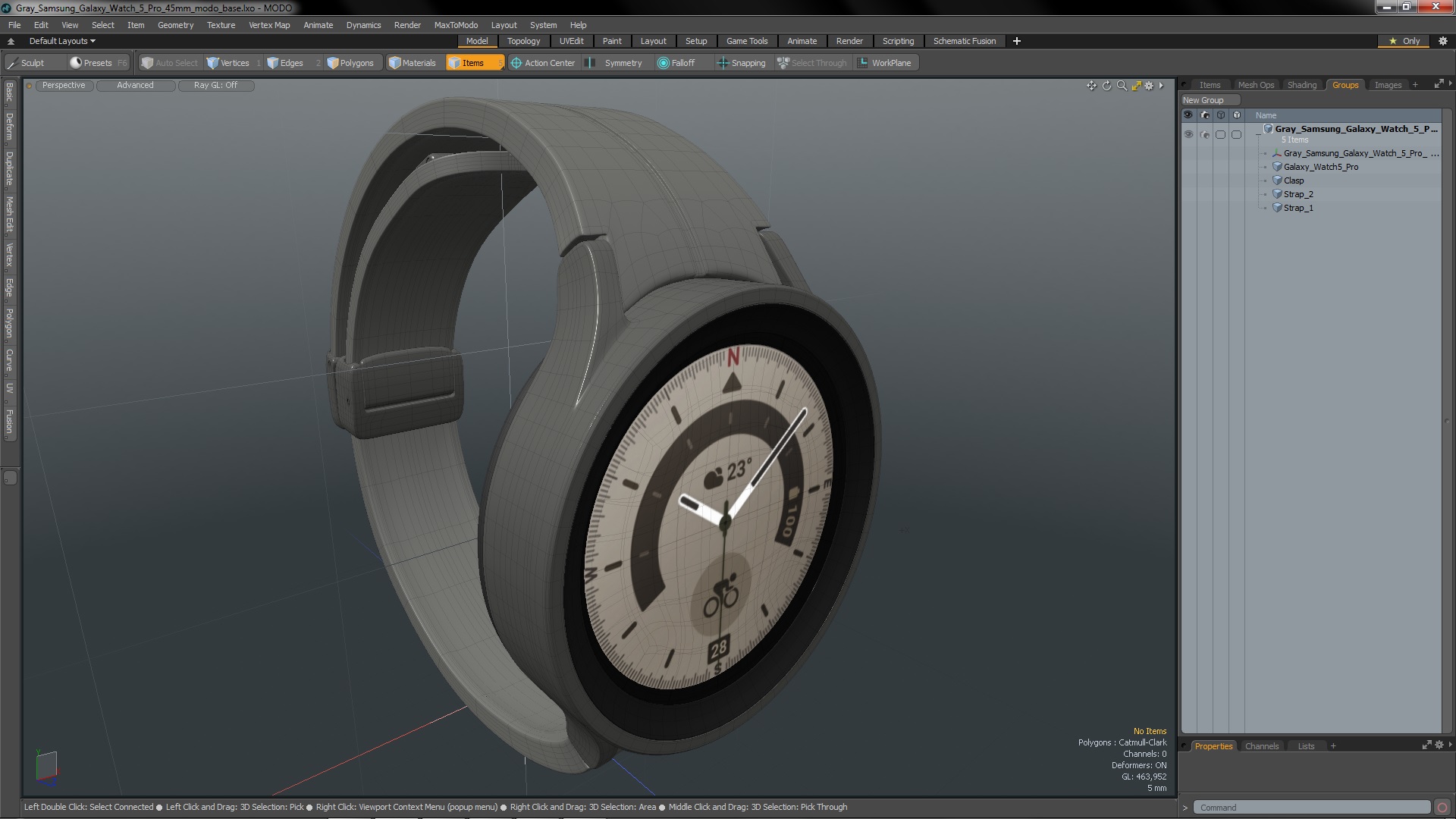Toggle Ray GL: Off button
The height and width of the screenshot is (819, 1456).
[215, 86]
